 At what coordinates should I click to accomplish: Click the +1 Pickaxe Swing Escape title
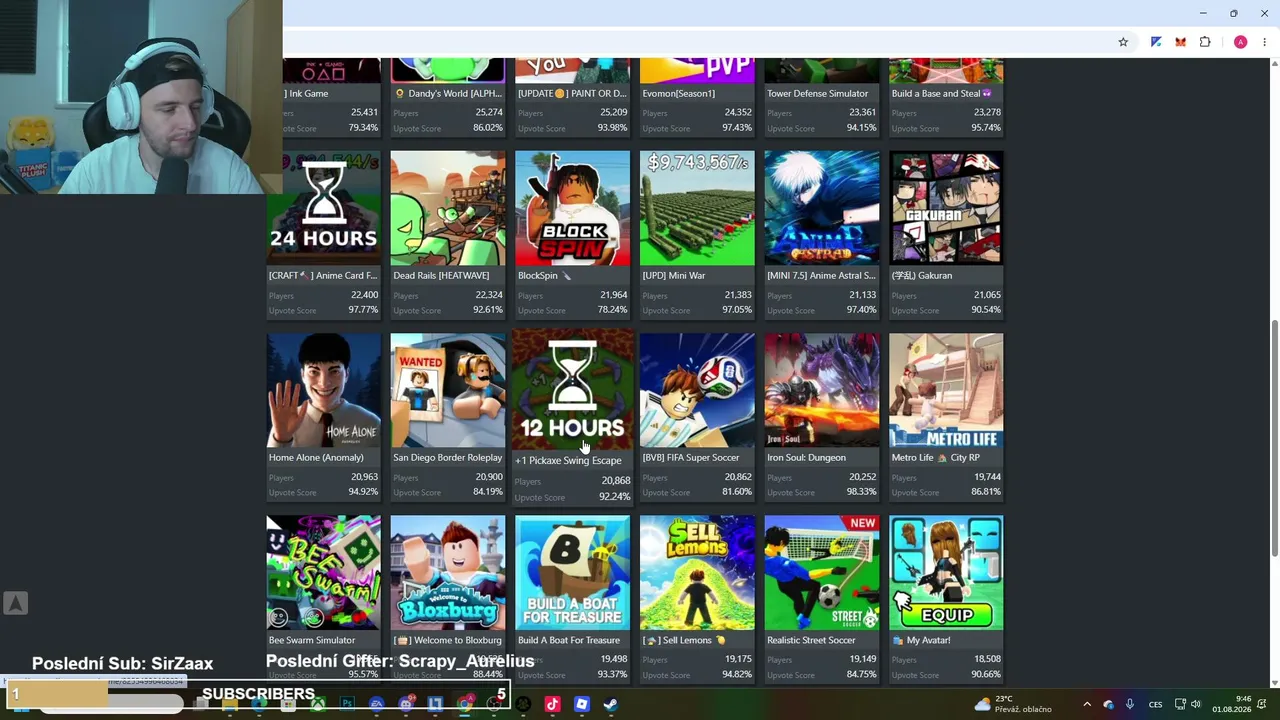pyautogui.click(x=568, y=460)
